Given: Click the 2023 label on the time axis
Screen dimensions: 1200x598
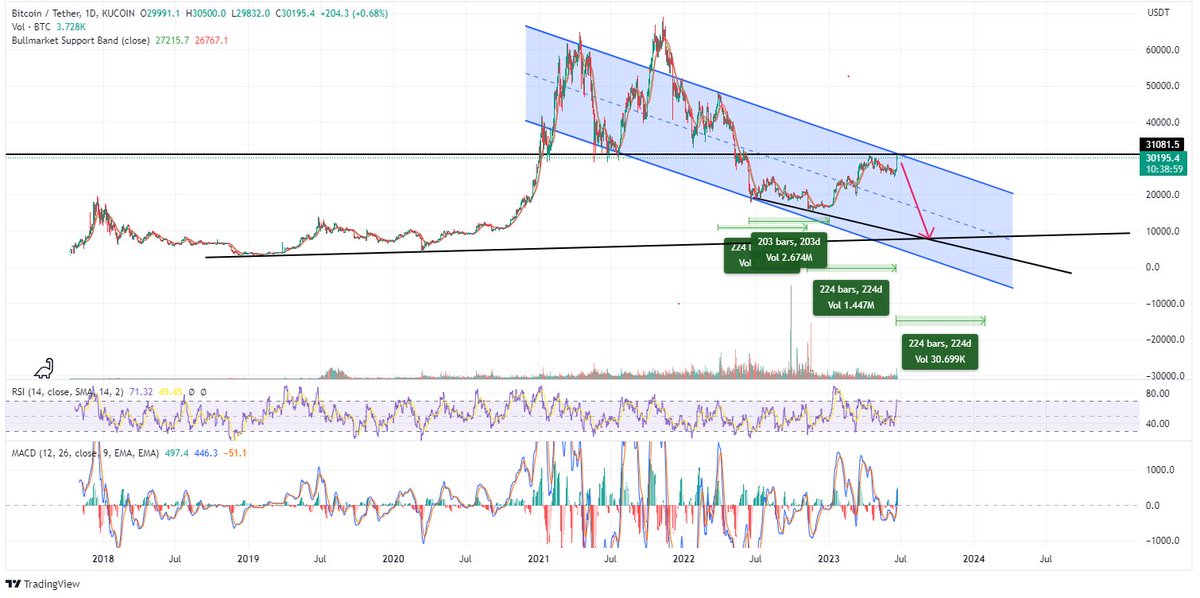Looking at the screenshot, I should (828, 560).
